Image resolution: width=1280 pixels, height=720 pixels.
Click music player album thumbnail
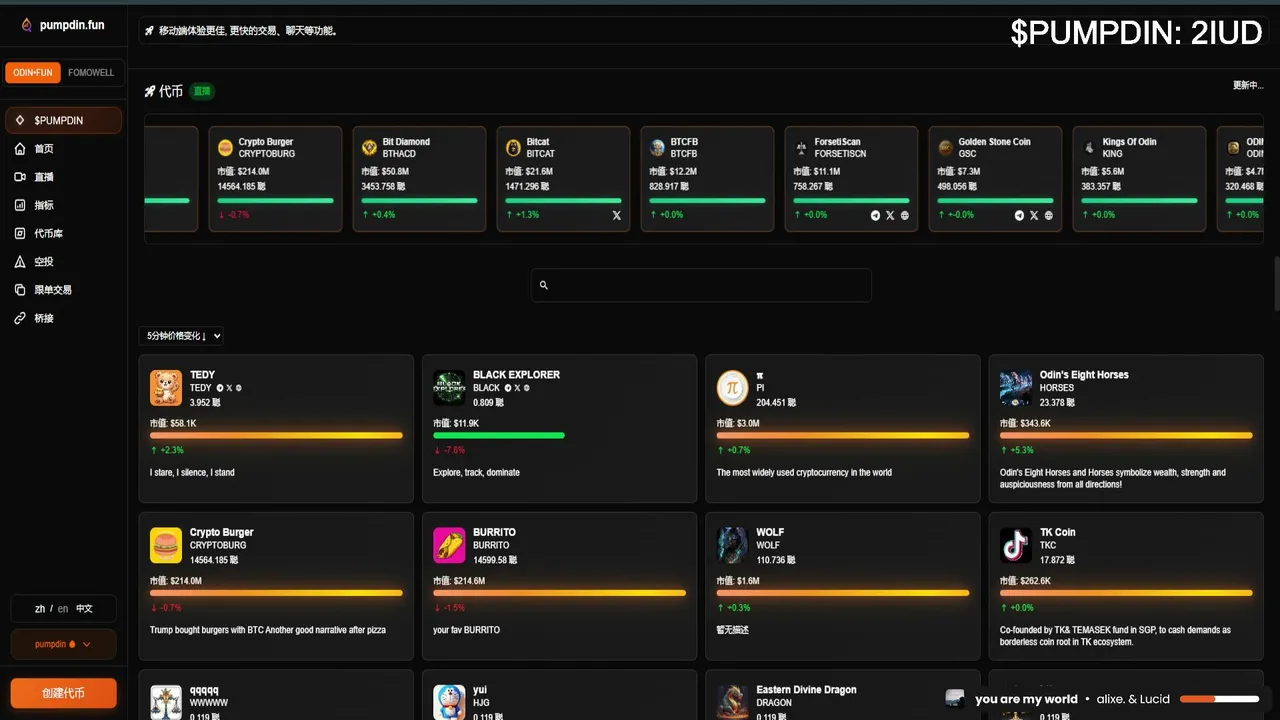click(955, 698)
